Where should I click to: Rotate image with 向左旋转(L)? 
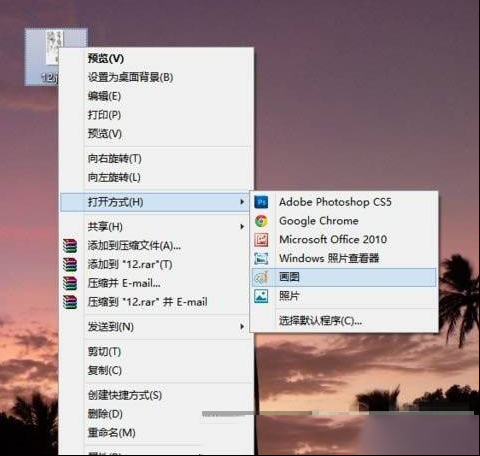pyautogui.click(x=114, y=177)
